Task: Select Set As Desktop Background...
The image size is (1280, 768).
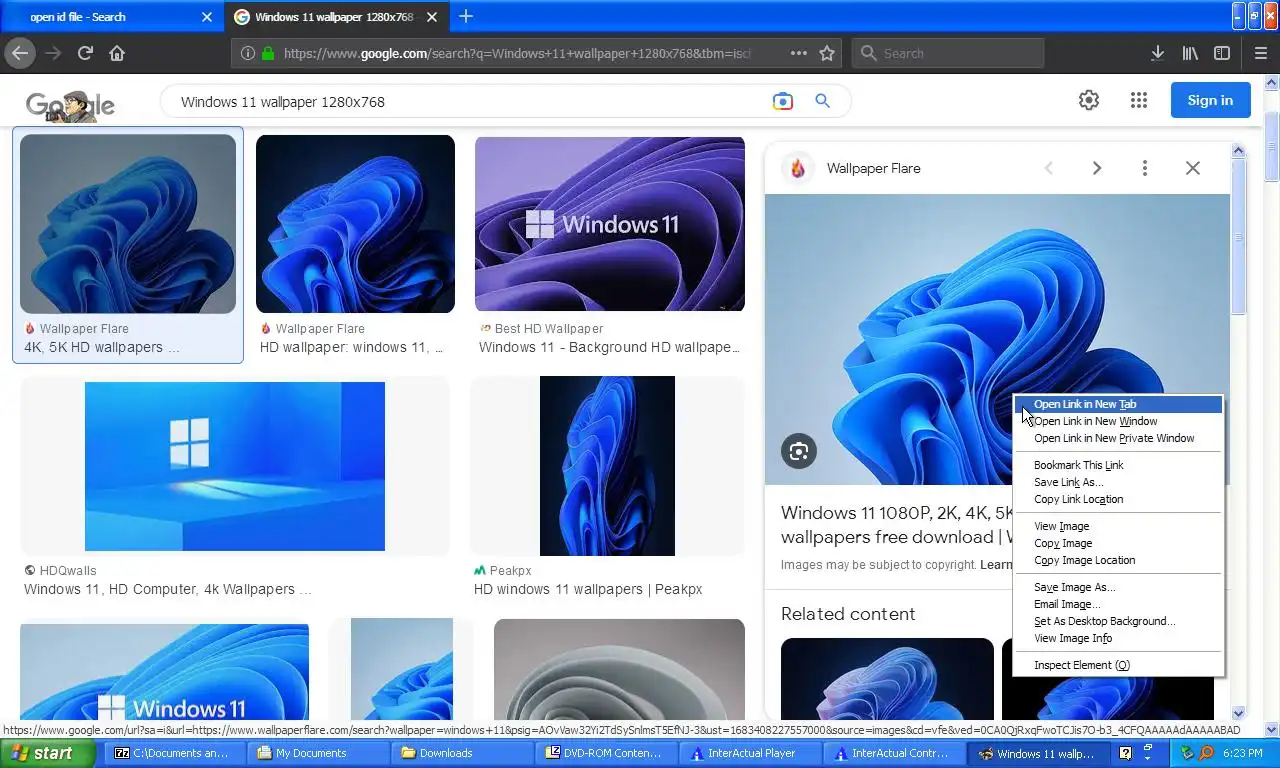Action: 1118,621
